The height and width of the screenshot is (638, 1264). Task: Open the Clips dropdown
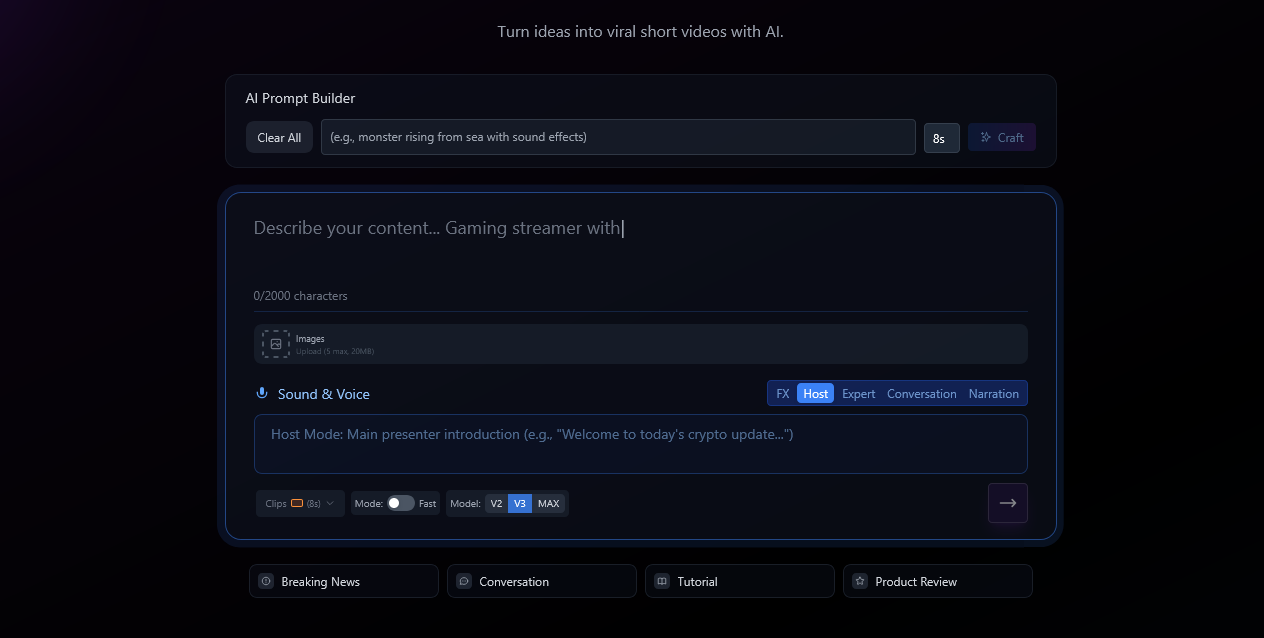coord(300,503)
